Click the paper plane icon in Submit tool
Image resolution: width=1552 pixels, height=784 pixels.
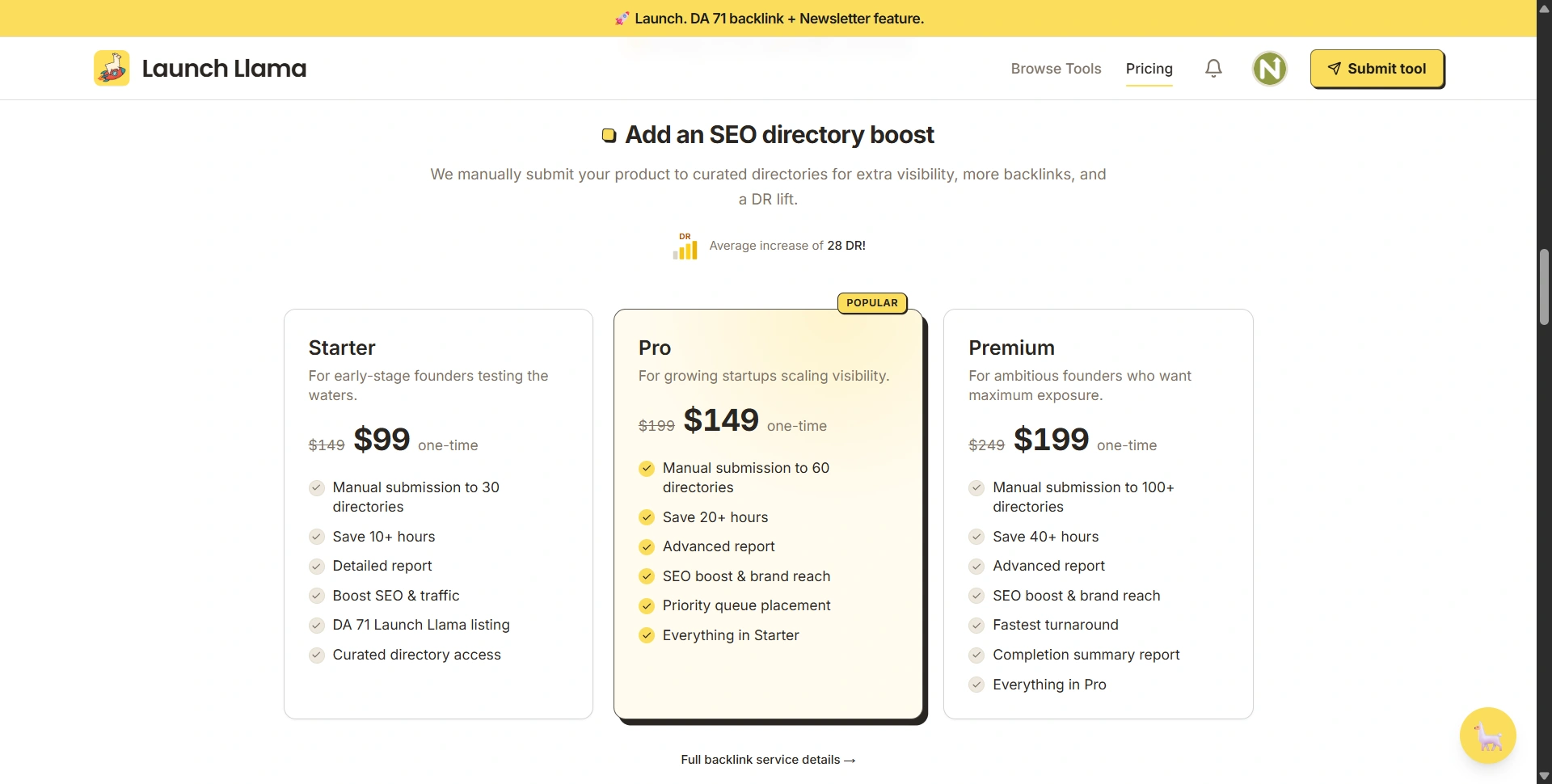(x=1335, y=69)
